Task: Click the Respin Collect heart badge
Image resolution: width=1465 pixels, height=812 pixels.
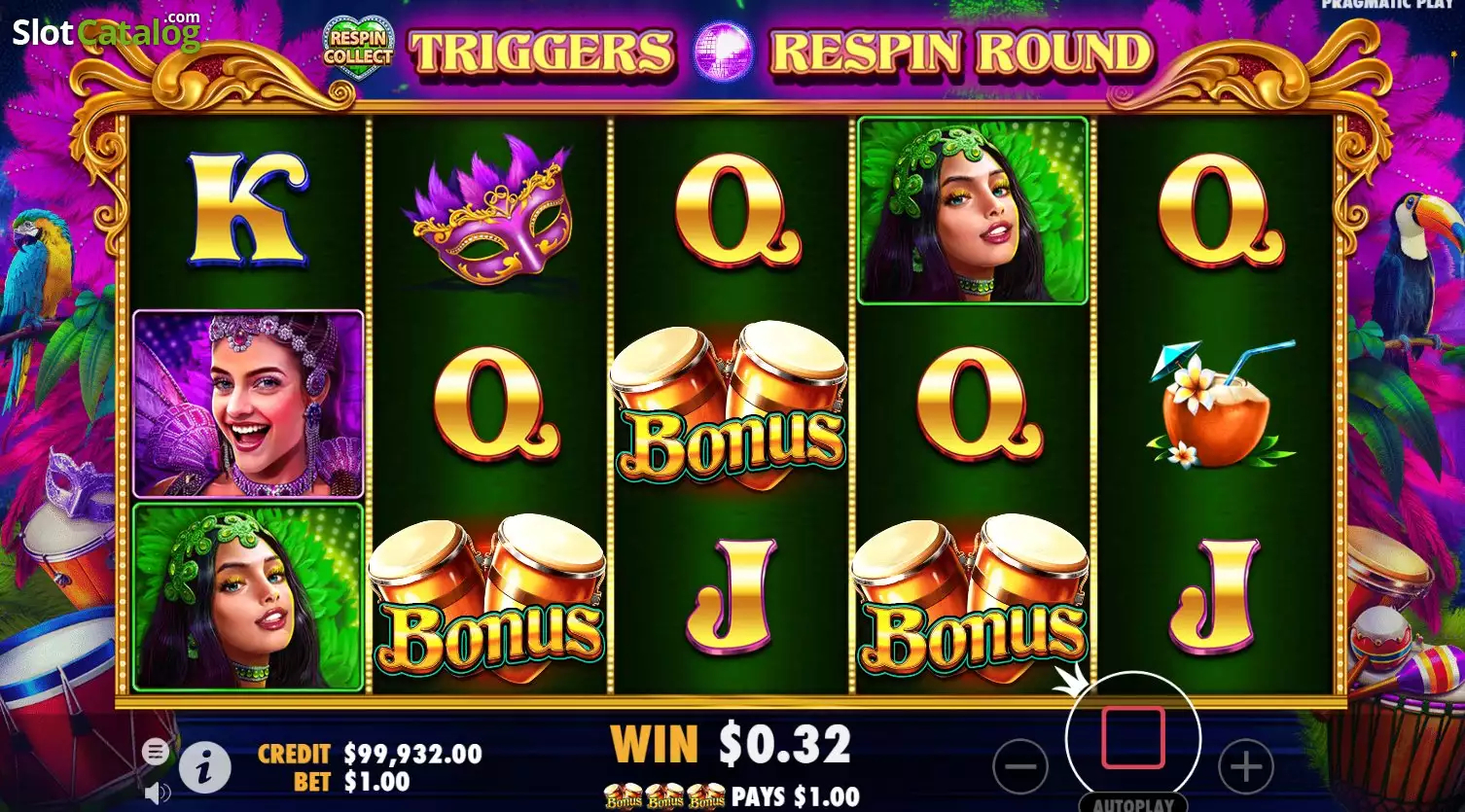Action: (359, 47)
